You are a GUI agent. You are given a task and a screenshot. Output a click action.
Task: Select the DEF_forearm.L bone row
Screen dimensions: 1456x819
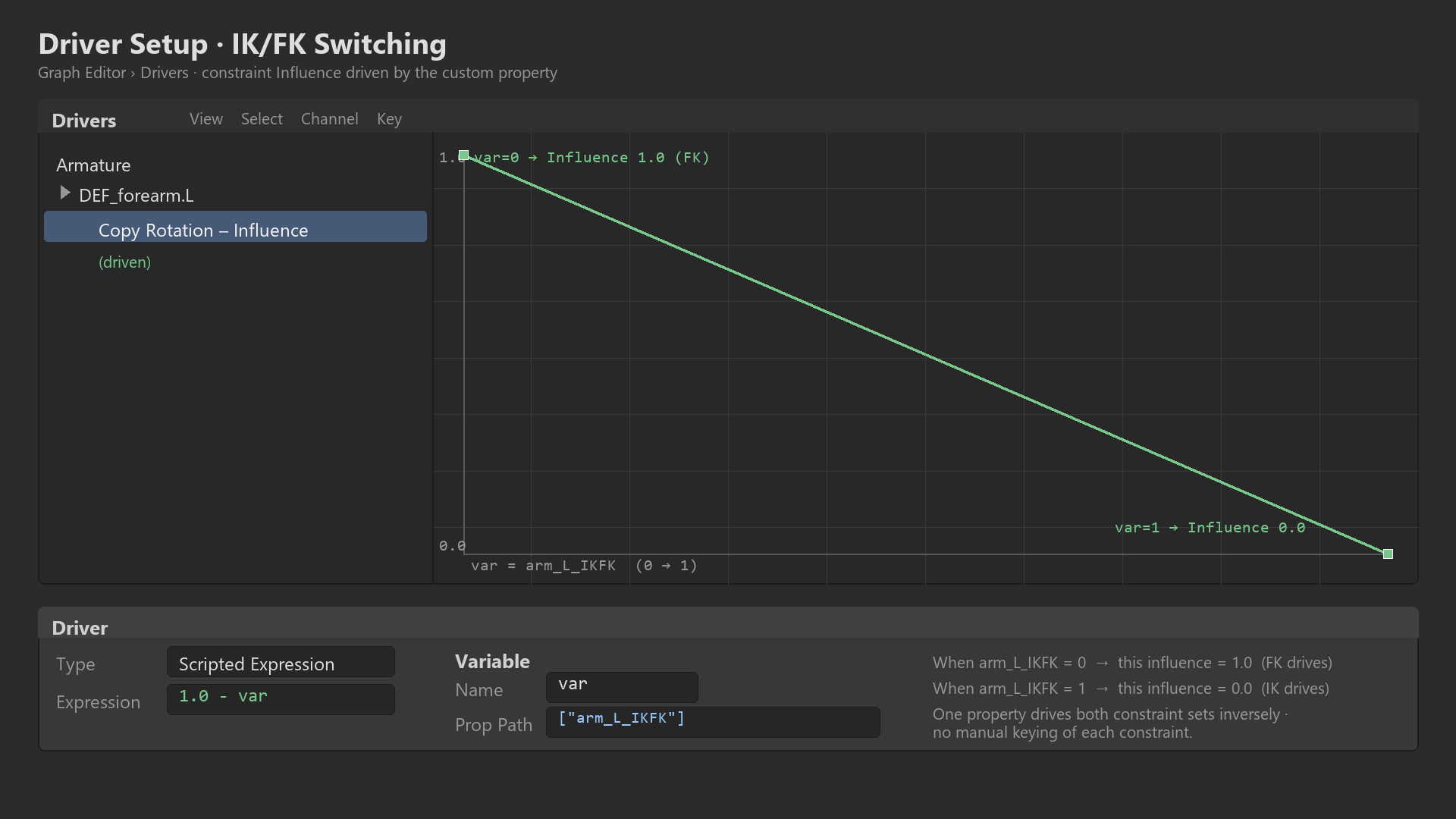tap(136, 196)
